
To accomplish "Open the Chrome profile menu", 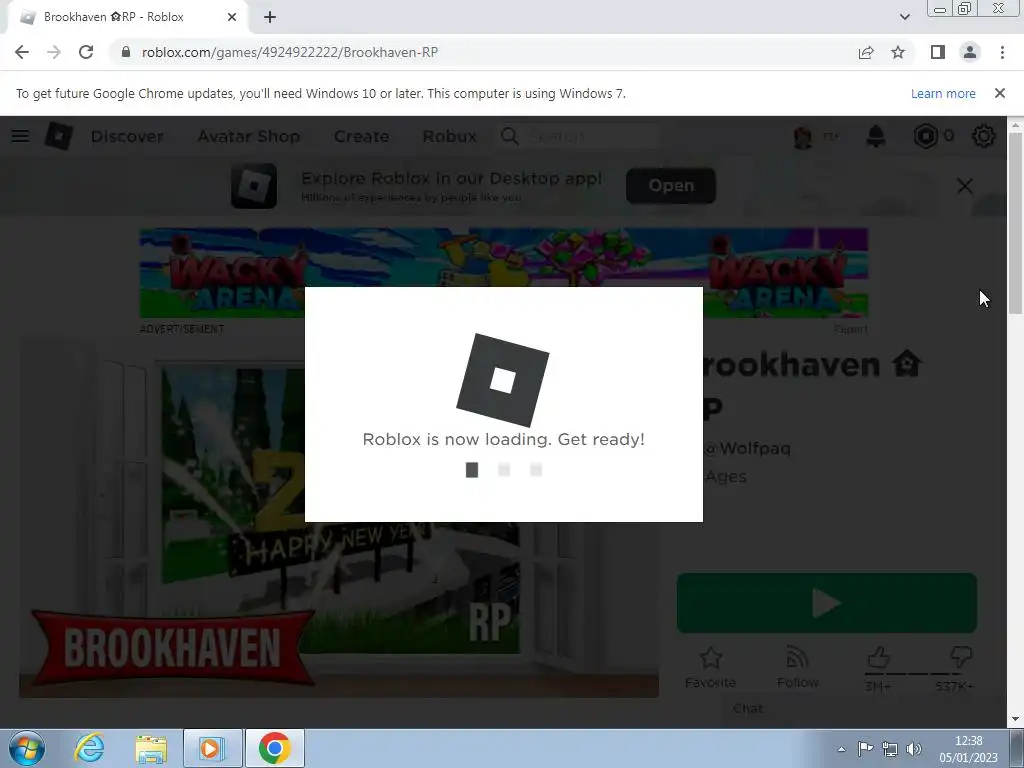I will (x=970, y=52).
